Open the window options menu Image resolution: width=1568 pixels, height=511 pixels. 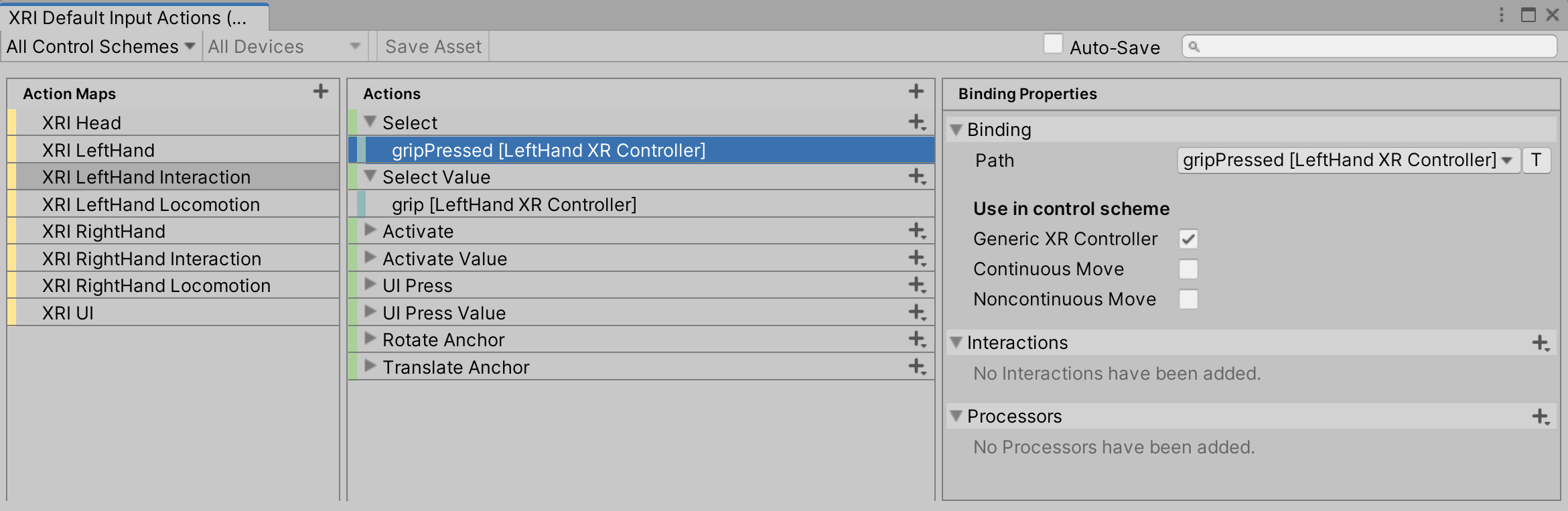pos(1502,14)
